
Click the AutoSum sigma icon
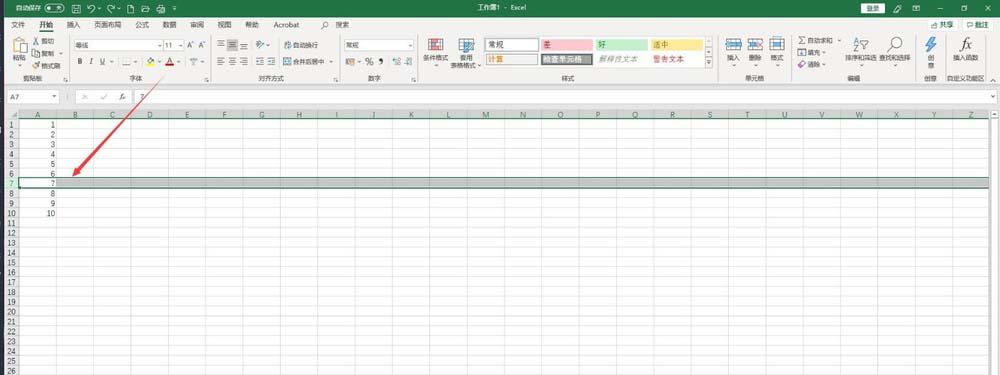802,40
